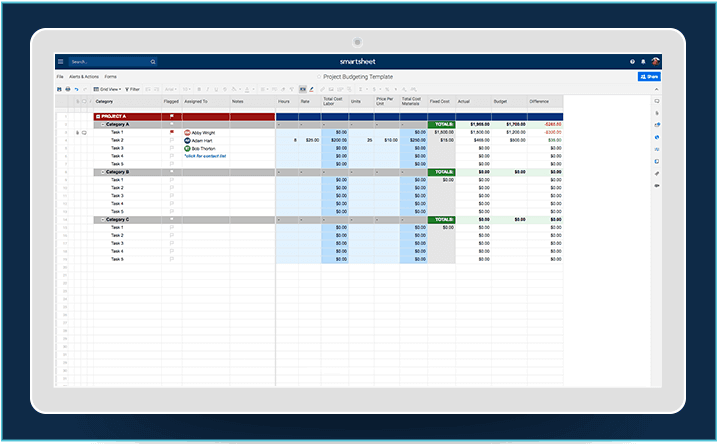This screenshot has width=718, height=444.
Task: Open the Alerts & Actions menu
Action: pyautogui.click(x=83, y=76)
